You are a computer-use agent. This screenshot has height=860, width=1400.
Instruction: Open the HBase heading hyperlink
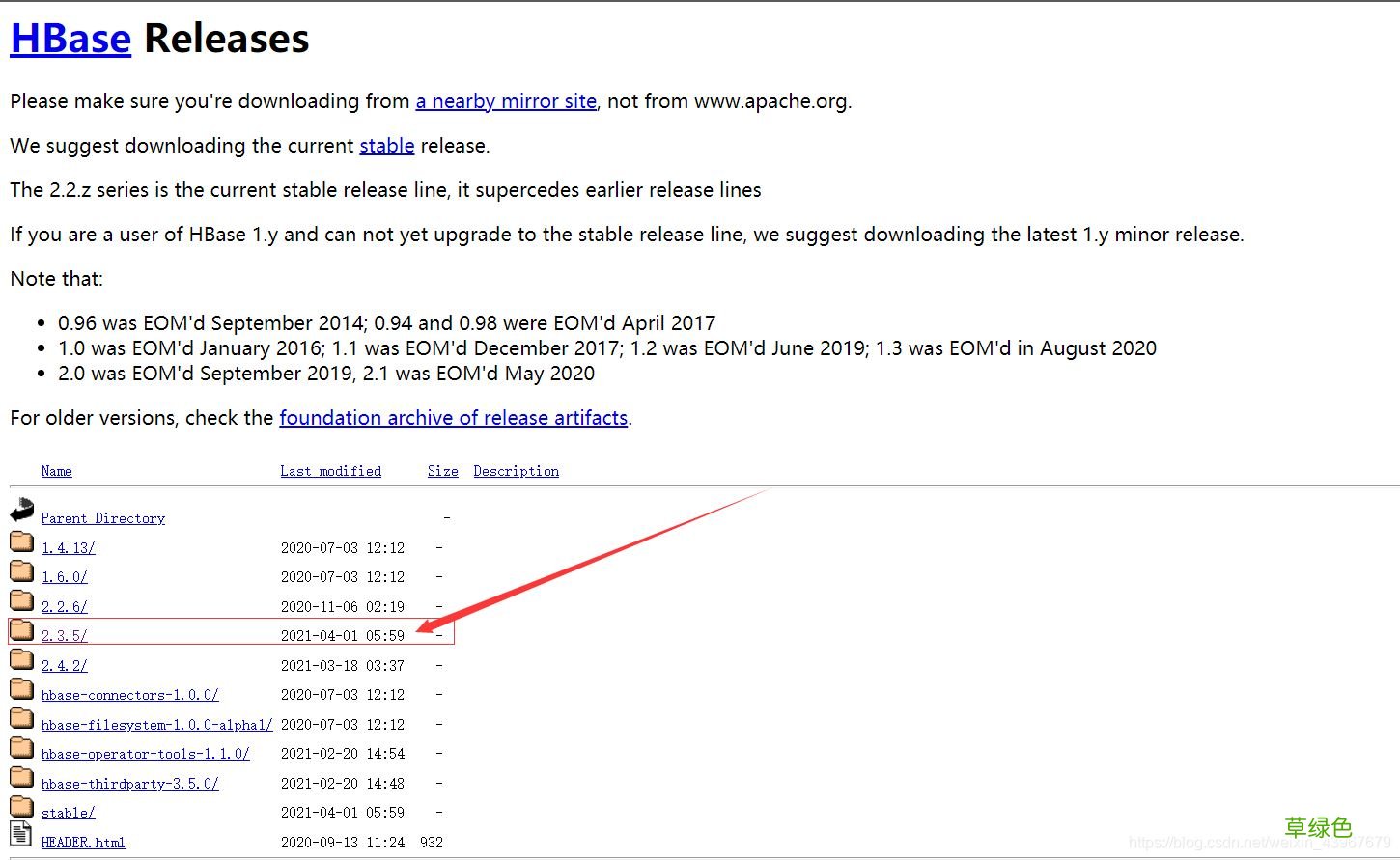70,39
